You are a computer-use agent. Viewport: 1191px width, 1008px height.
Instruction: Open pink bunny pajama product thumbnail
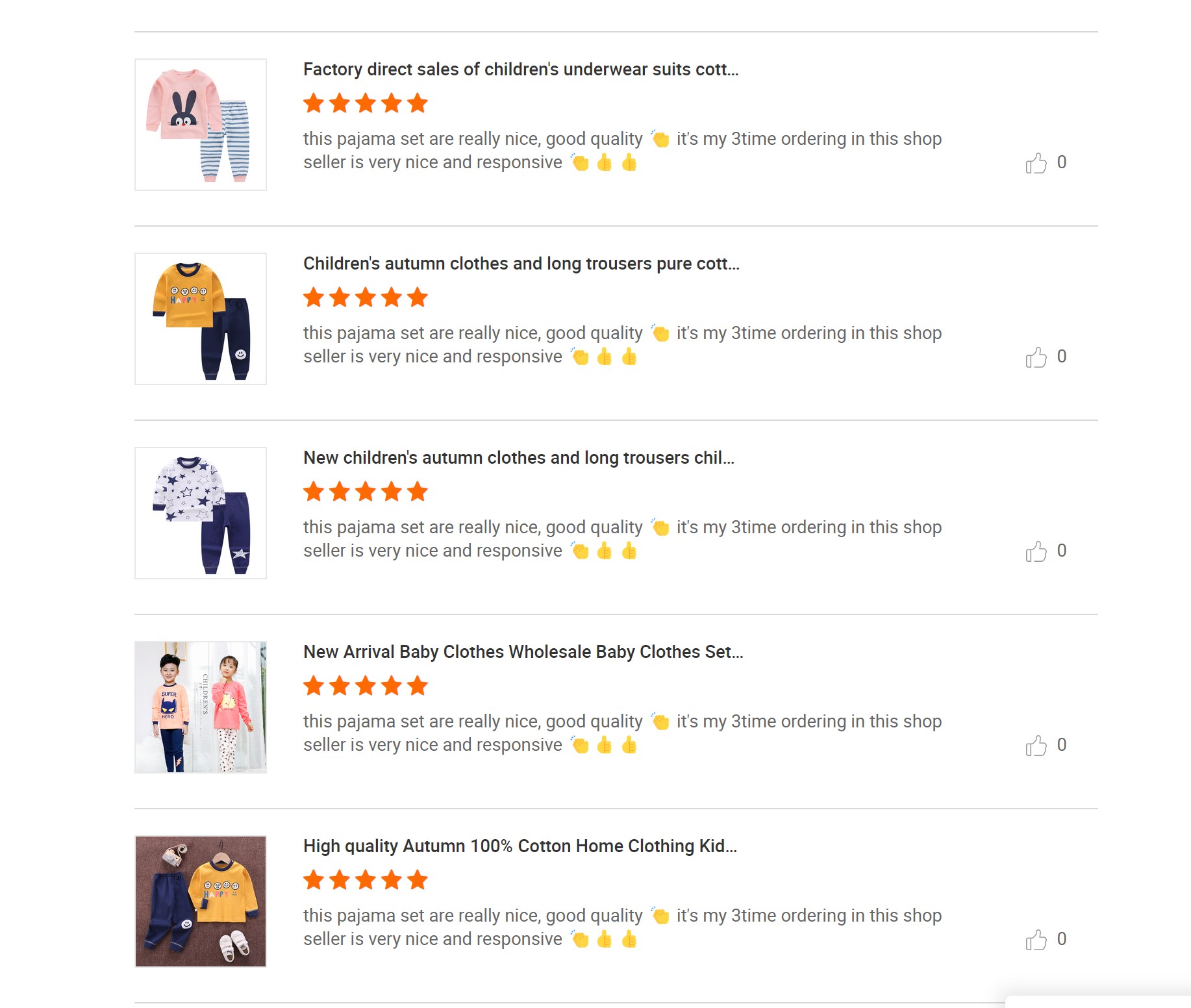pos(200,125)
